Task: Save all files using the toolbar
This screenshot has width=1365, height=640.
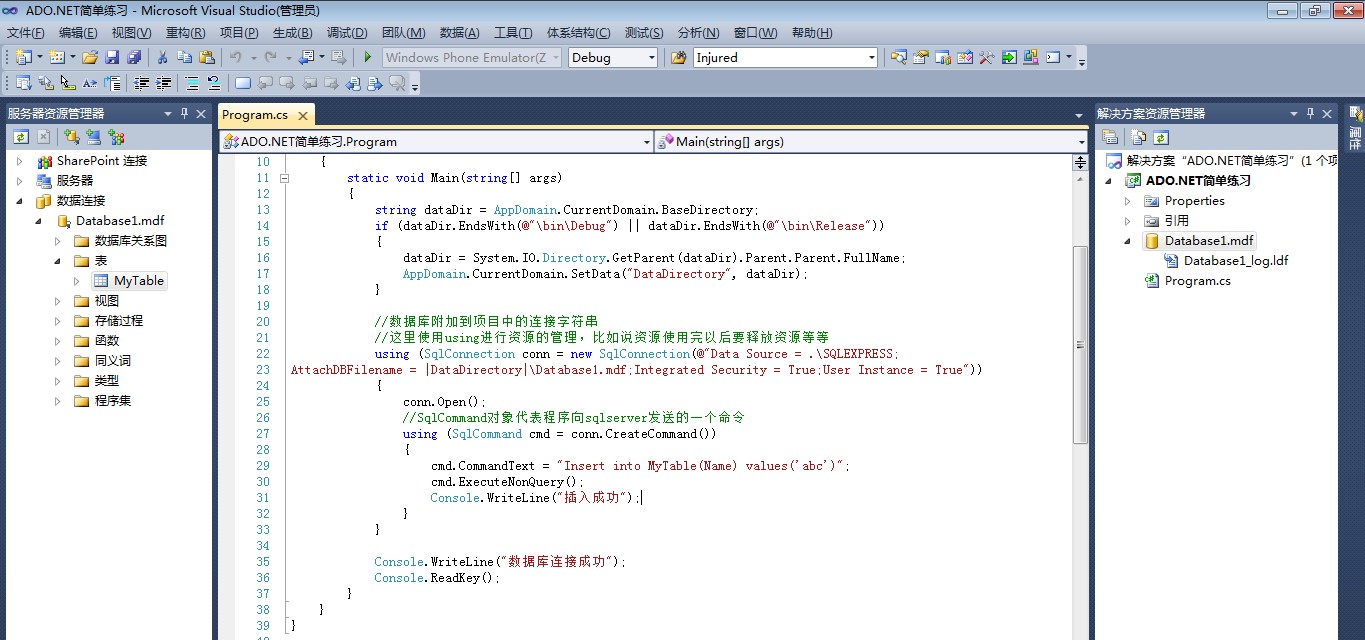Action: click(x=133, y=58)
